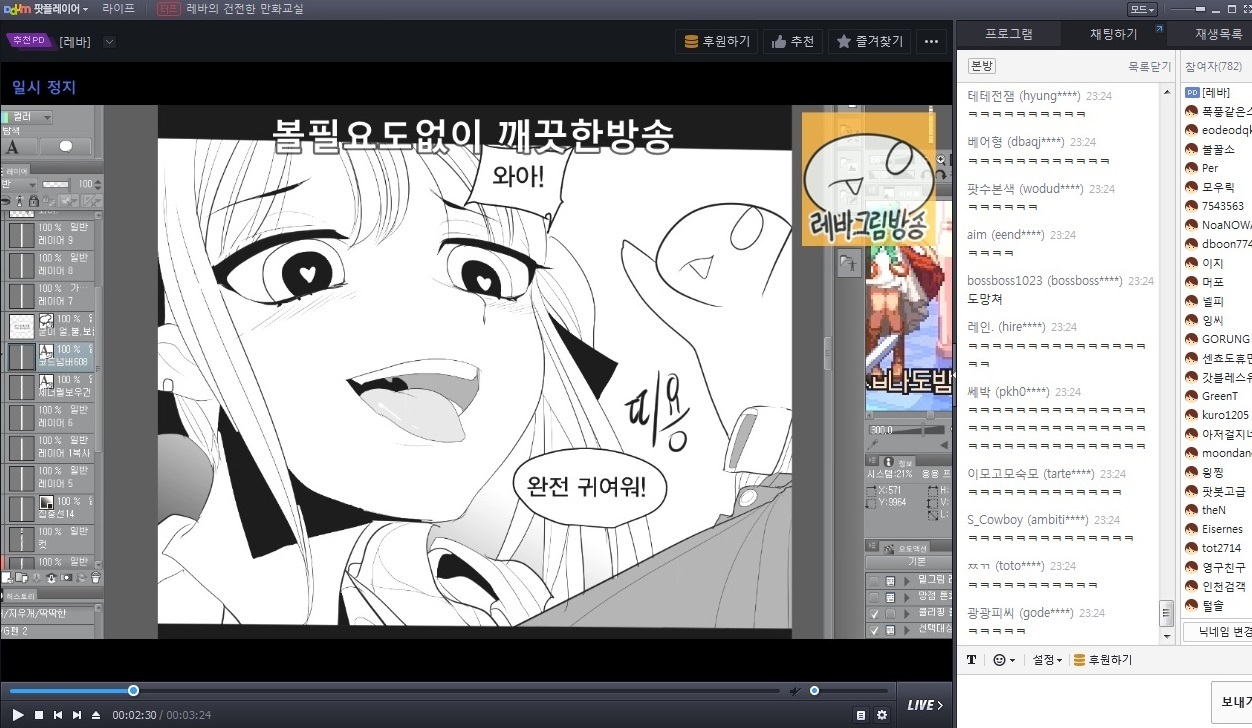Click the text format T icon in chat
This screenshot has width=1252, height=728.
971,660
